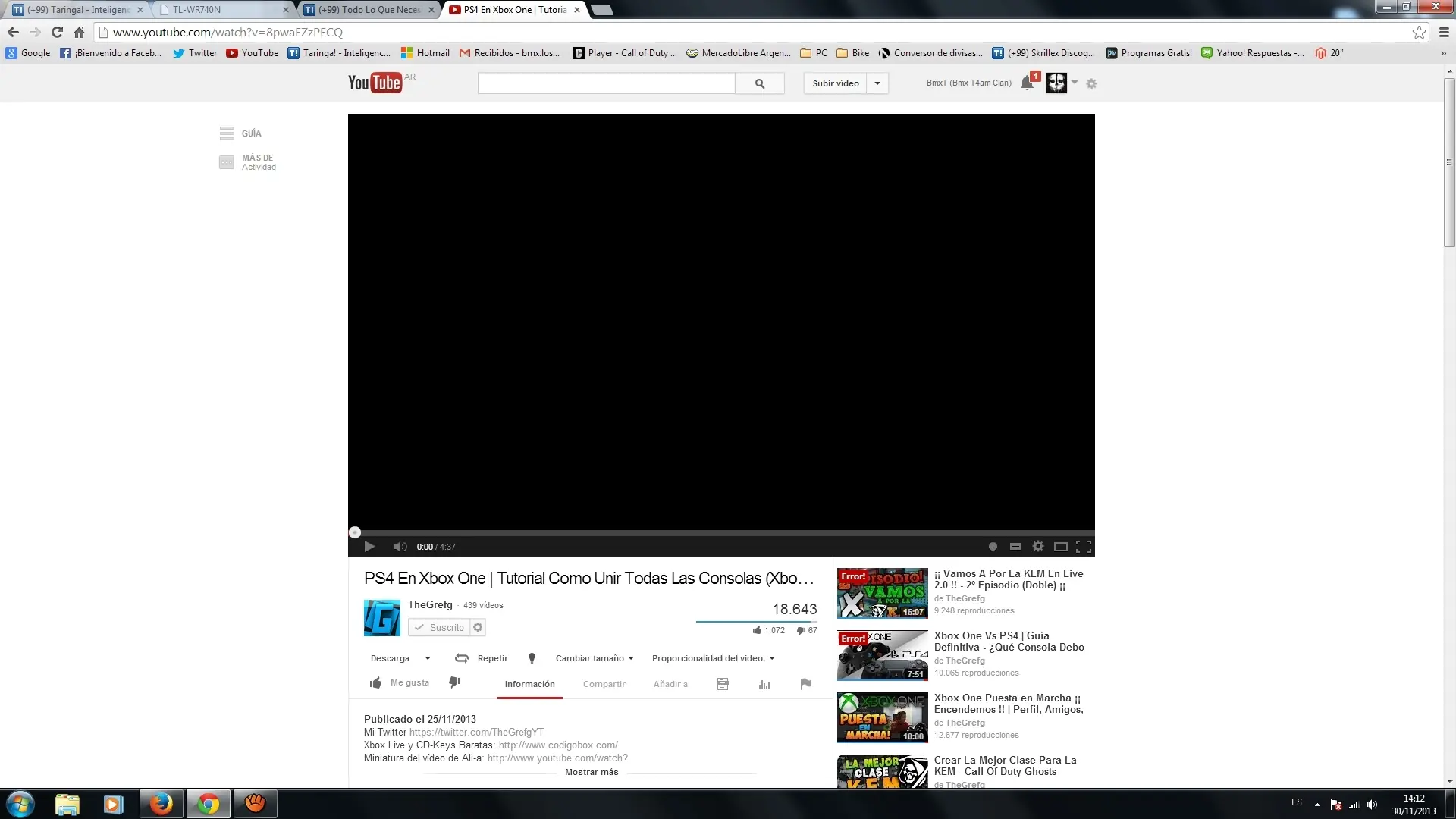Click the Twitter link for TheGrefgYT
The height and width of the screenshot is (819, 1456).
click(476, 732)
